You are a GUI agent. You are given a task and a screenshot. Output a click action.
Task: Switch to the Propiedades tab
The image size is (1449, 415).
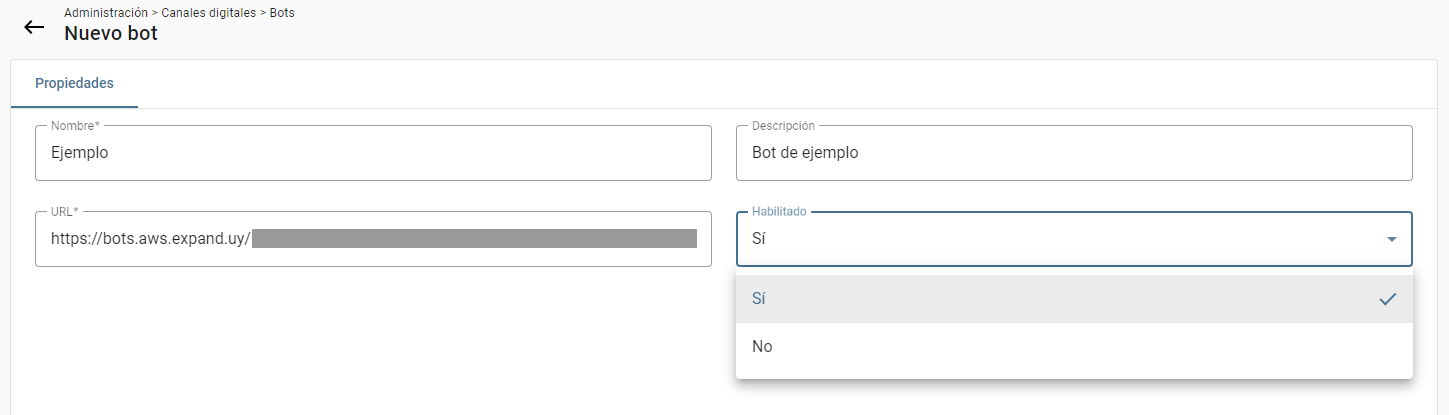pos(74,83)
